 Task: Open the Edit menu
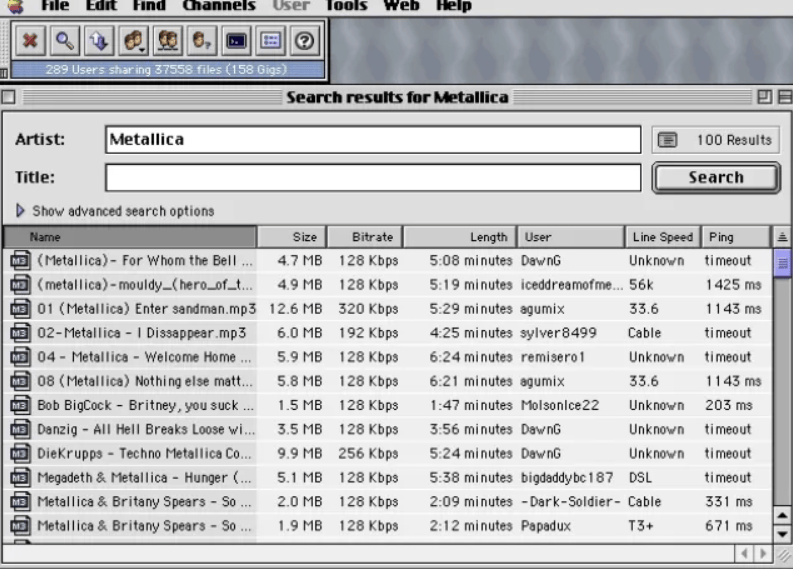coord(101,6)
